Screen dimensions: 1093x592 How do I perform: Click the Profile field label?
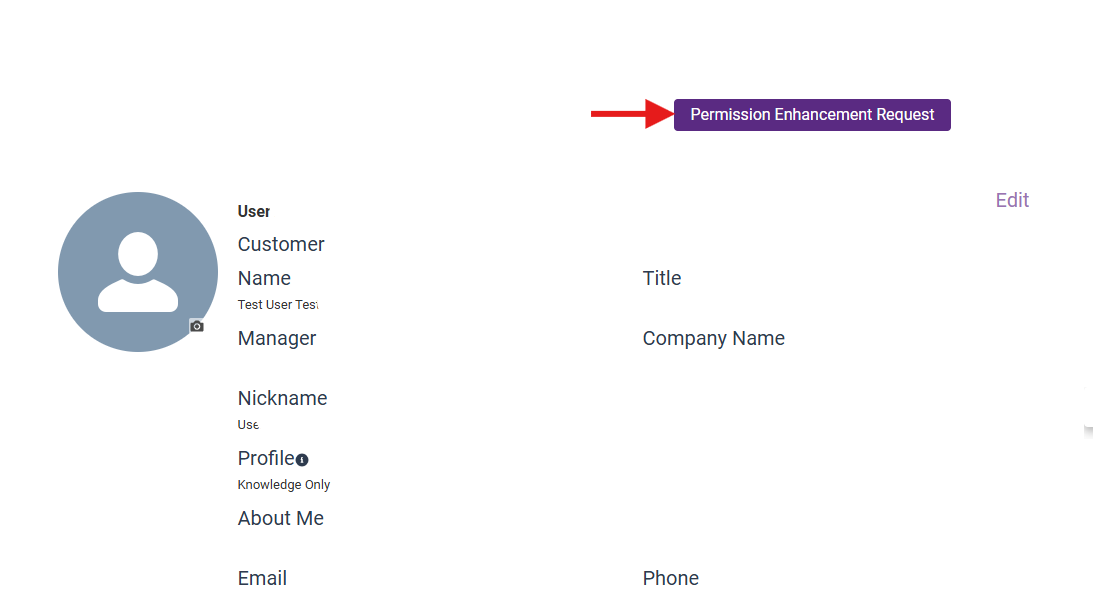tap(265, 458)
